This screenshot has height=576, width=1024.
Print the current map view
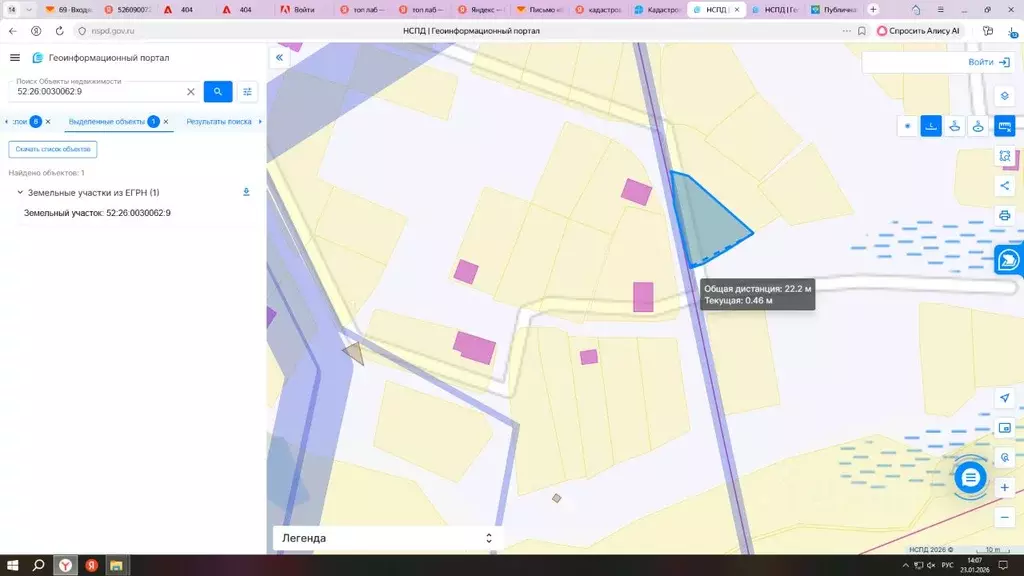(1004, 216)
